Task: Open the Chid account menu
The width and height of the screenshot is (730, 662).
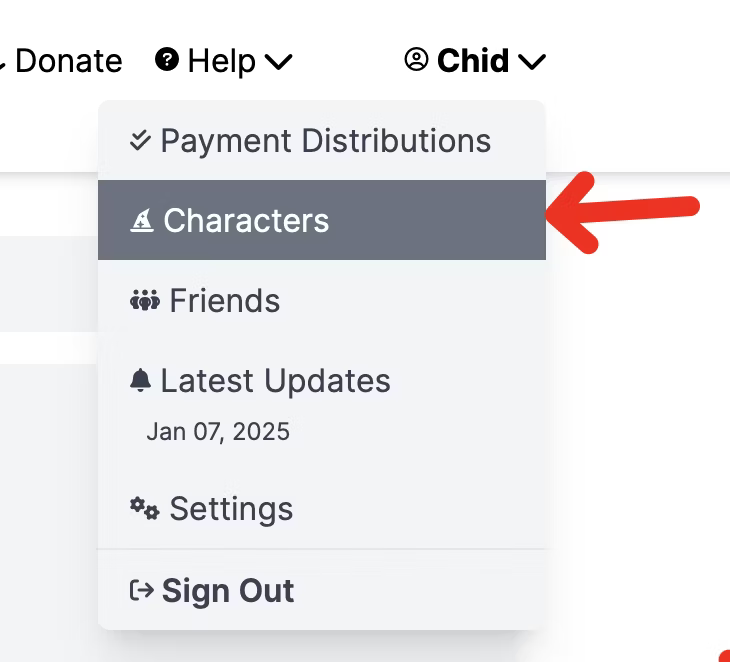Action: (473, 61)
